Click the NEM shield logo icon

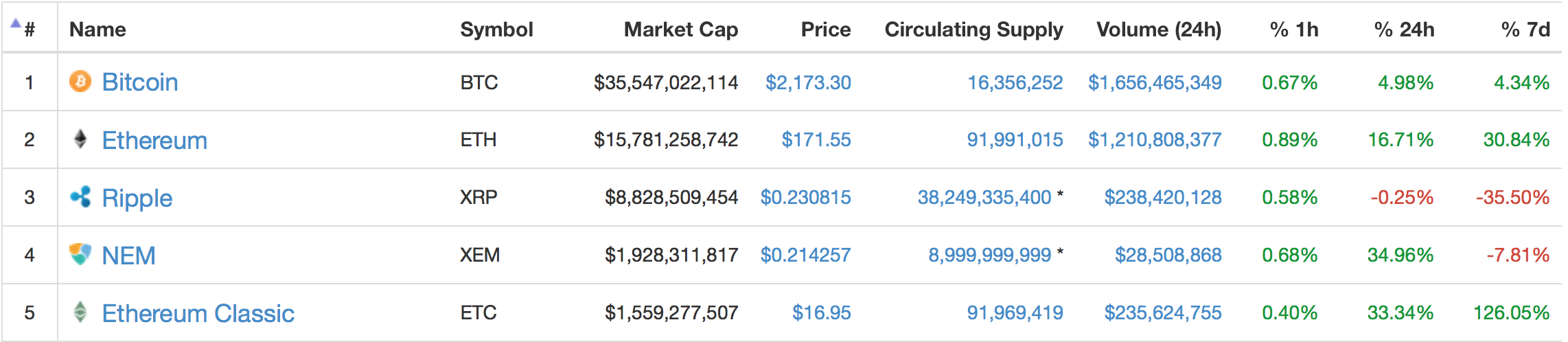pos(80,254)
